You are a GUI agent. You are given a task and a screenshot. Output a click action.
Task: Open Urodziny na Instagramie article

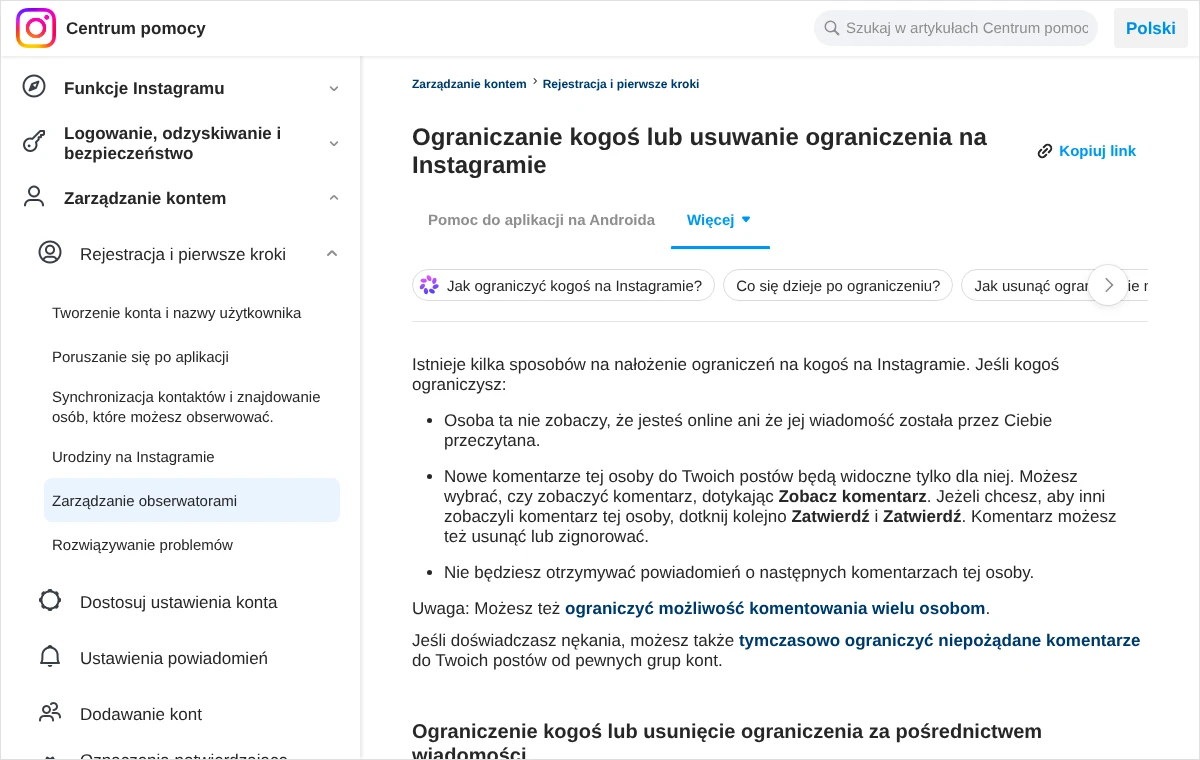pyautogui.click(x=133, y=457)
